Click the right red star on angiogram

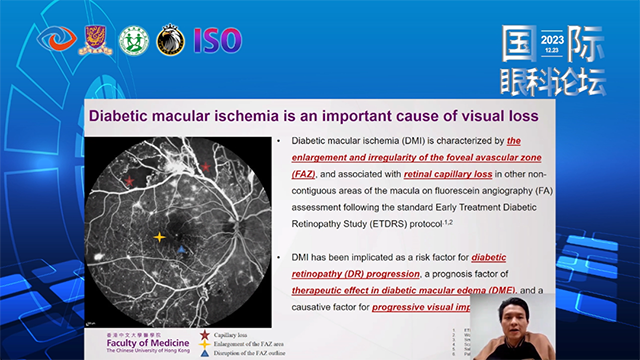point(206,167)
